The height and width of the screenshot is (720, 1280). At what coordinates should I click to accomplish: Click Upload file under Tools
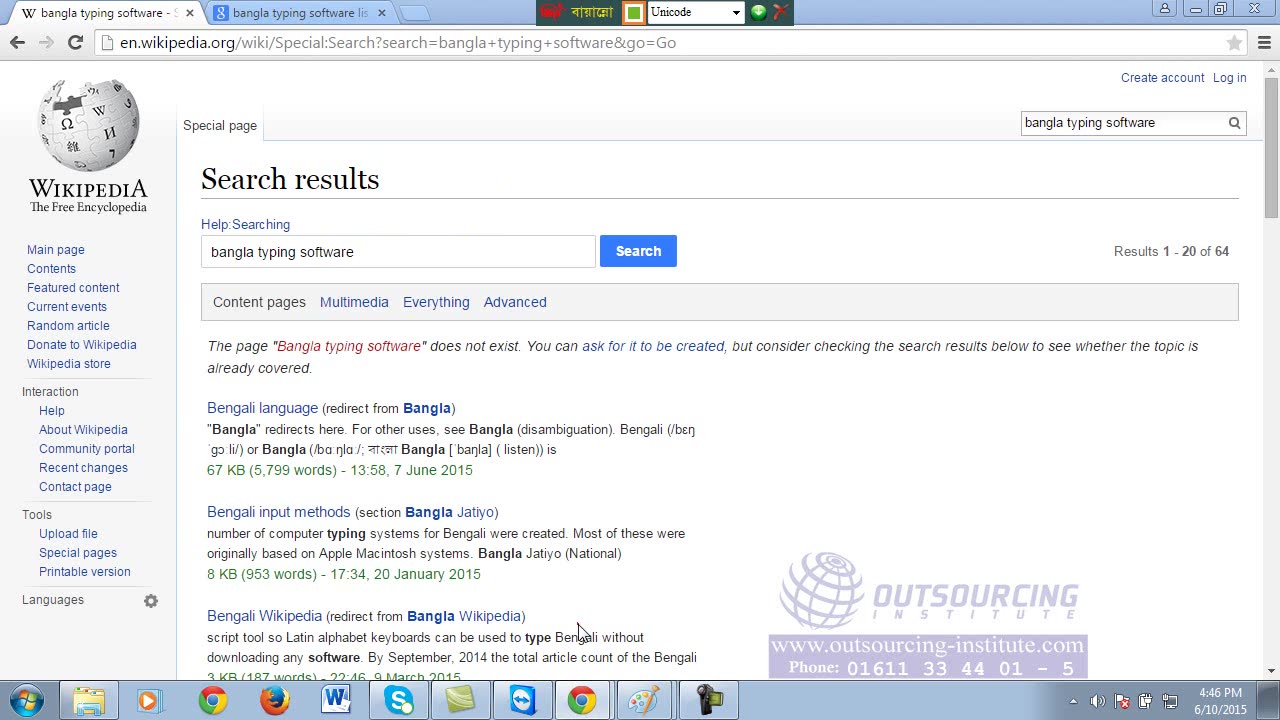coord(68,534)
